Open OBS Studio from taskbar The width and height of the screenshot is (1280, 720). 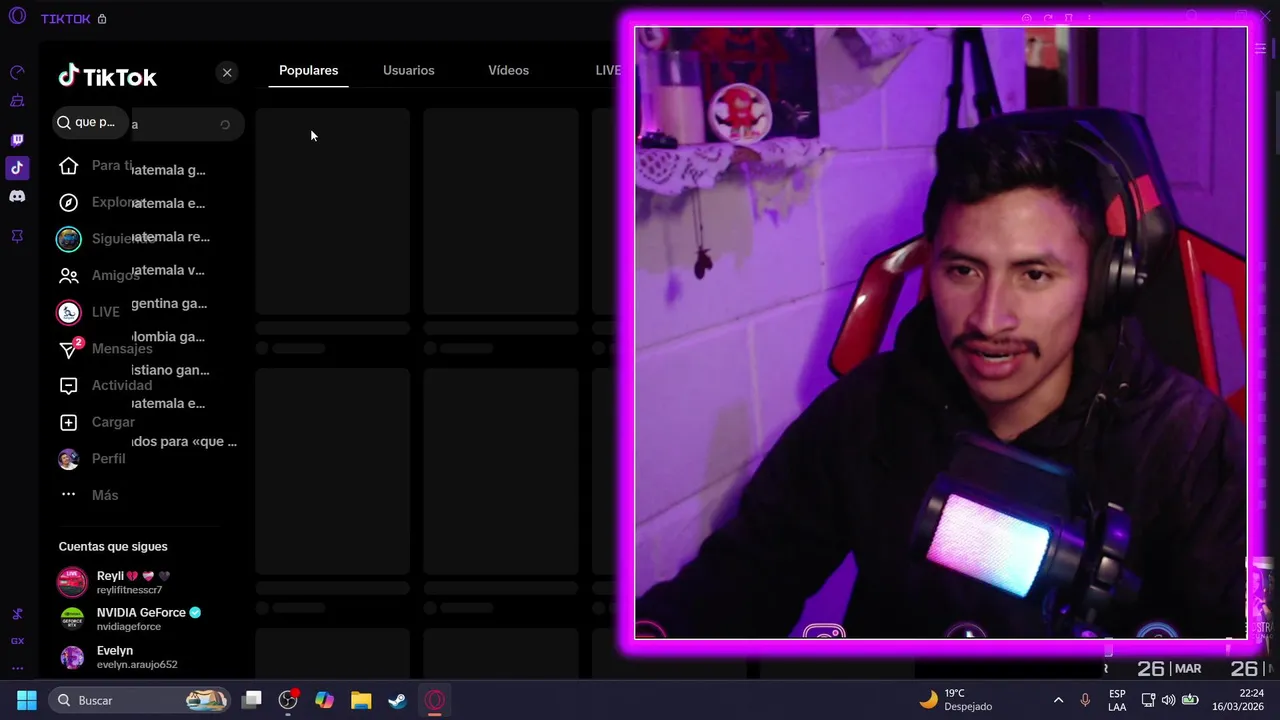(x=289, y=700)
